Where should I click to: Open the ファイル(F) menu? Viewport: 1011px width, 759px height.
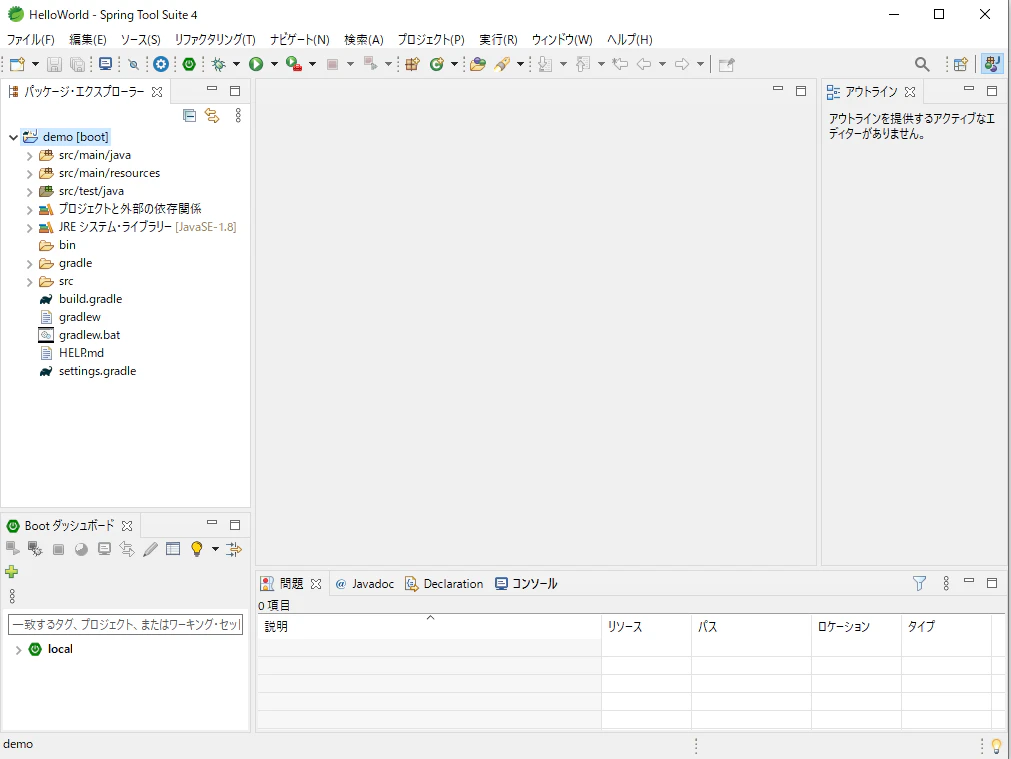[x=30, y=40]
